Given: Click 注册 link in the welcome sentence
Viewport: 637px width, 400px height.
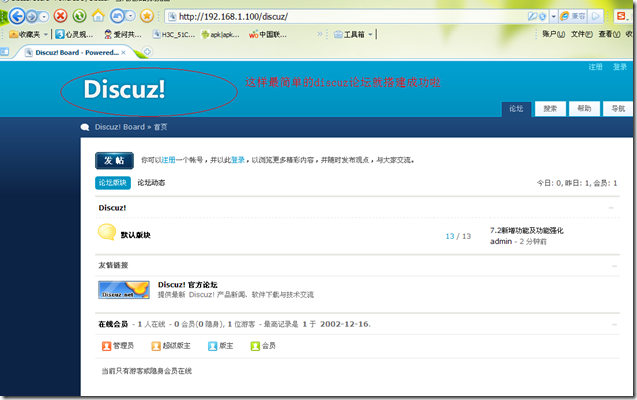Looking at the screenshot, I should (x=169, y=160).
